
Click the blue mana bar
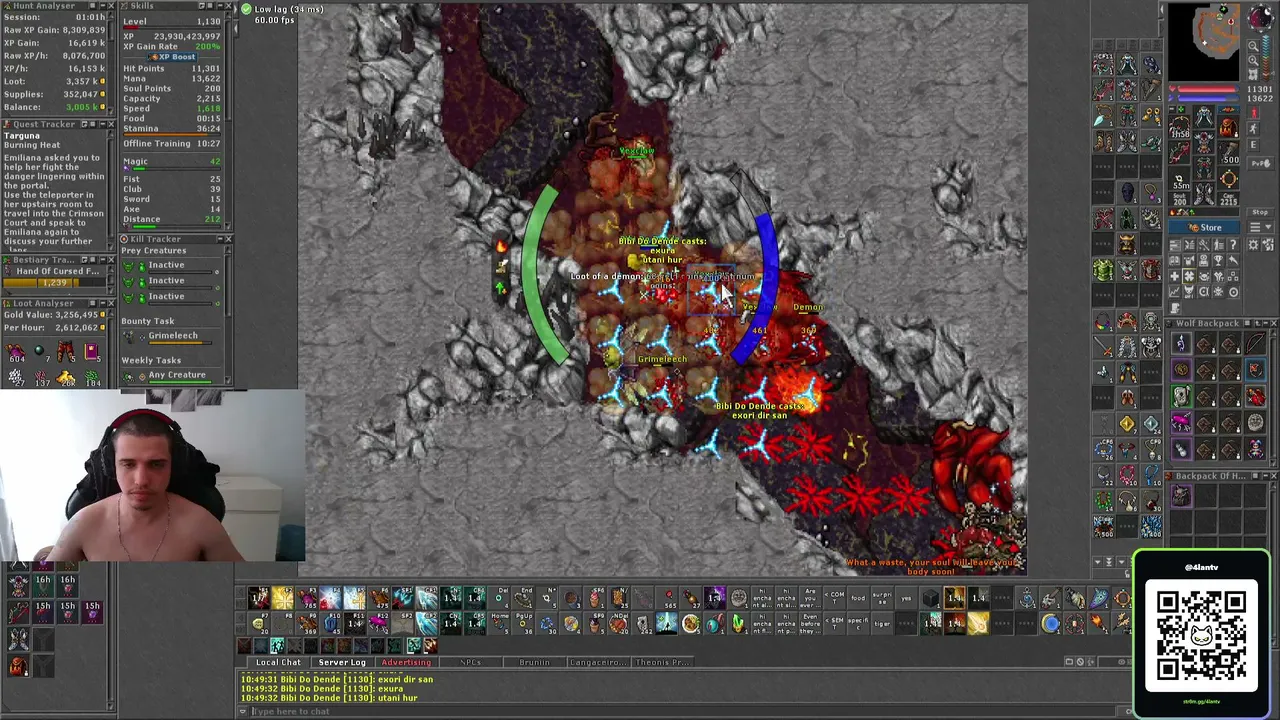1208,98
